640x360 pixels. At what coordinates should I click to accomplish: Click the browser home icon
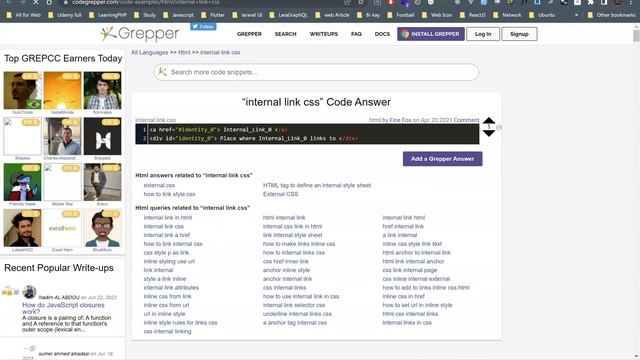click(x=49, y=2)
